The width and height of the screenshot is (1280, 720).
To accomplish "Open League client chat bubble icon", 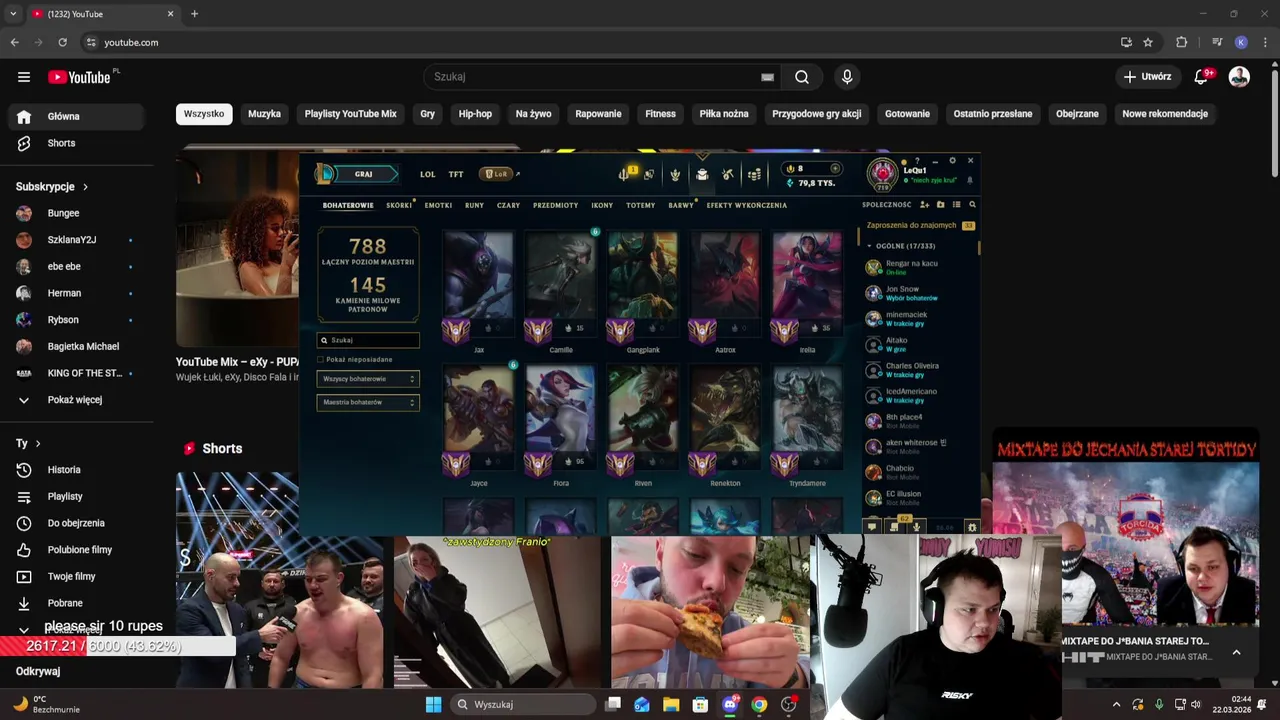I will coord(872,527).
